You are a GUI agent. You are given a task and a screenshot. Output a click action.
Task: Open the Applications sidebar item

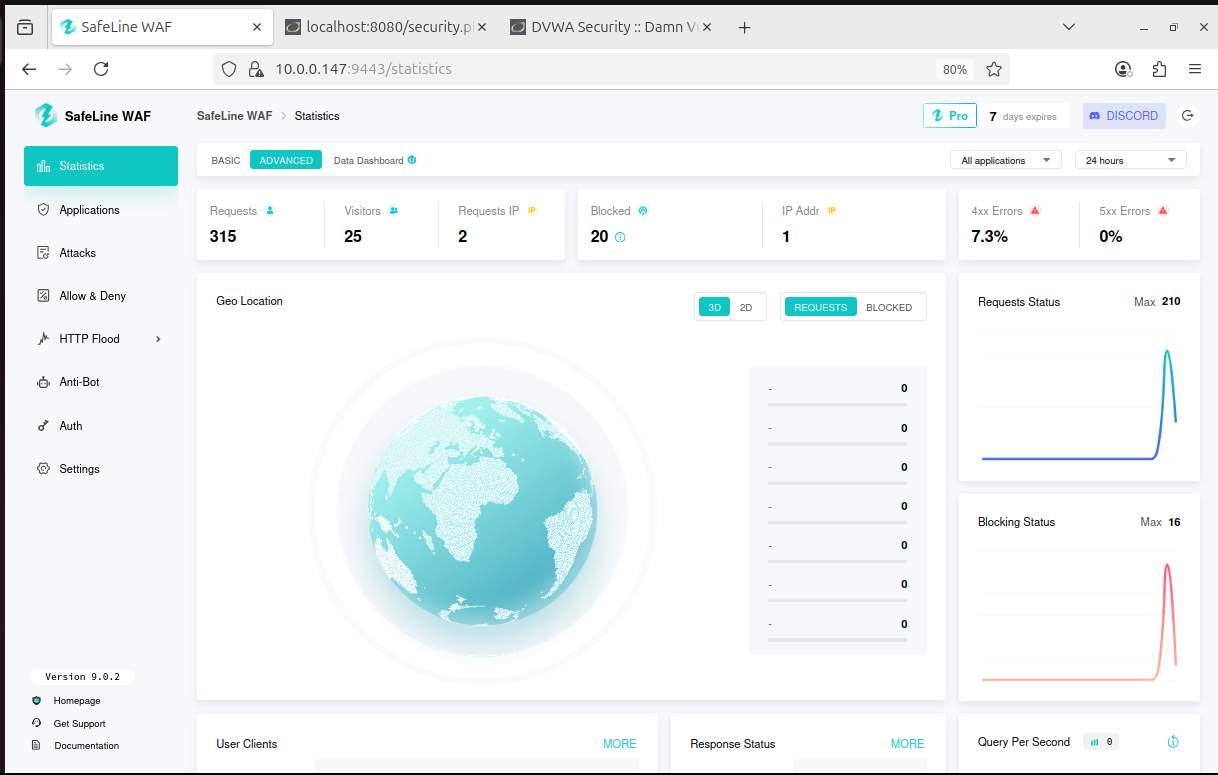point(101,210)
